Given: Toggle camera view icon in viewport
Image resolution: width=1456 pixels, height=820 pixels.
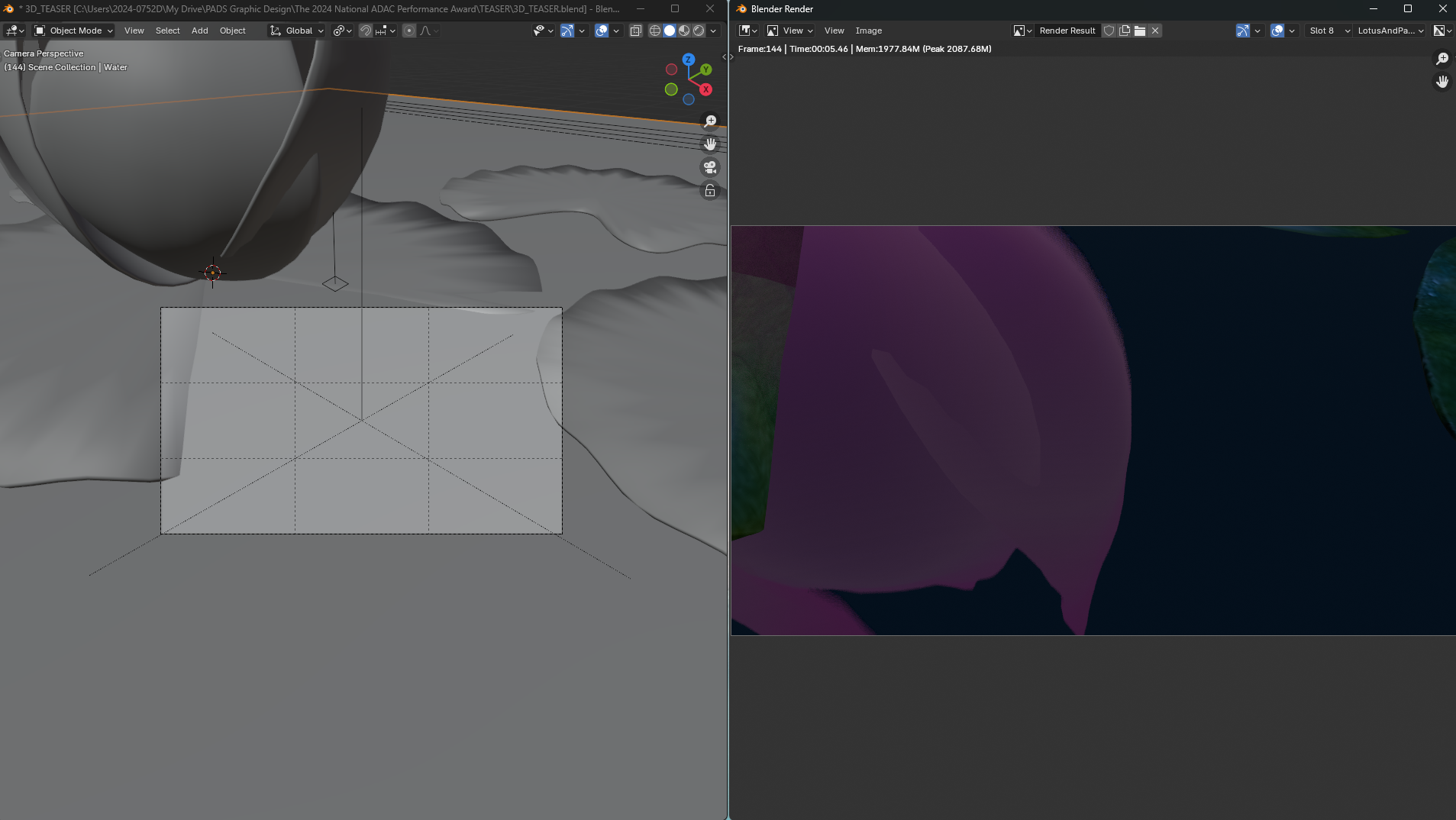Looking at the screenshot, I should (710, 167).
